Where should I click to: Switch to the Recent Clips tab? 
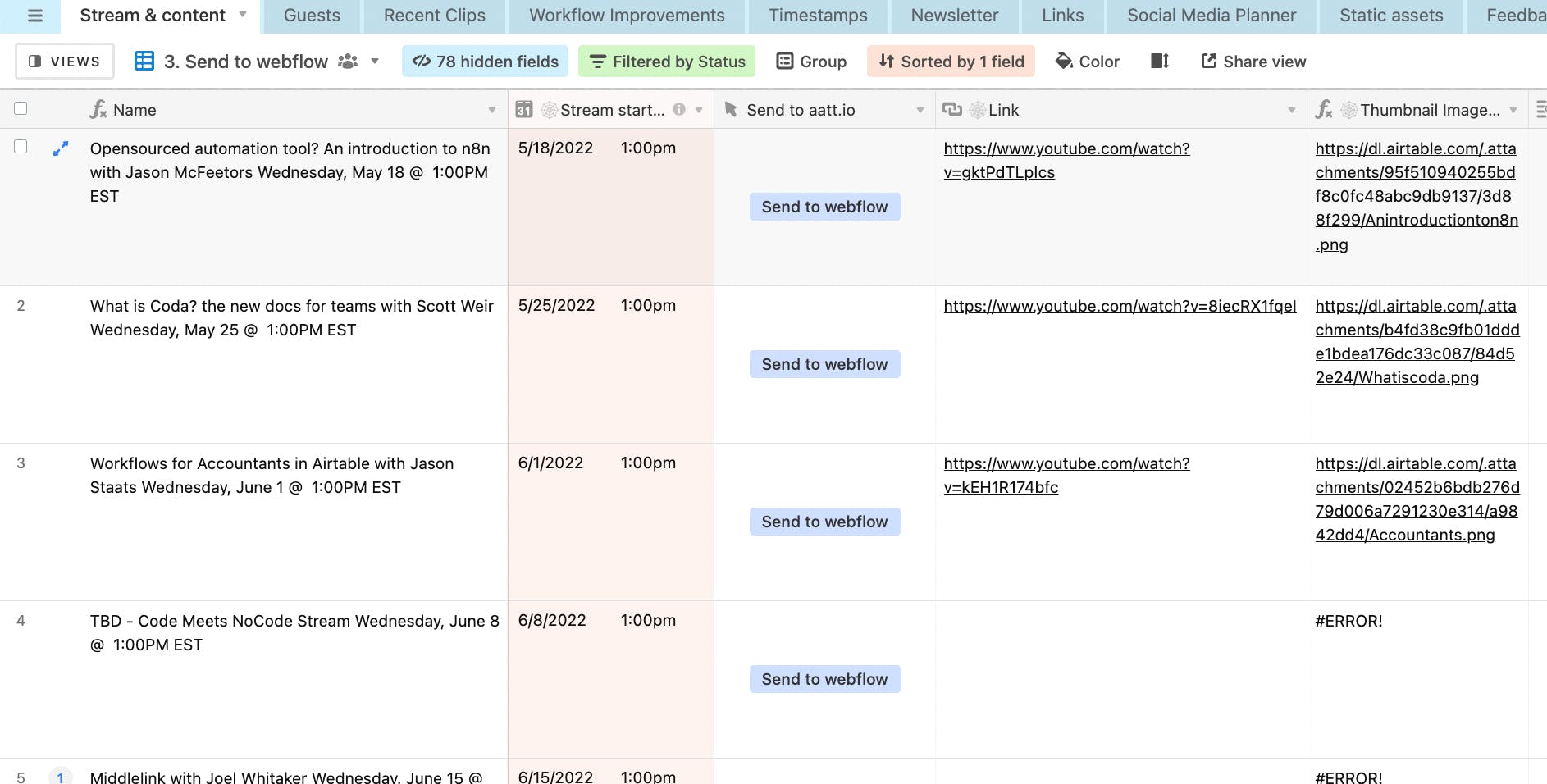coord(435,16)
